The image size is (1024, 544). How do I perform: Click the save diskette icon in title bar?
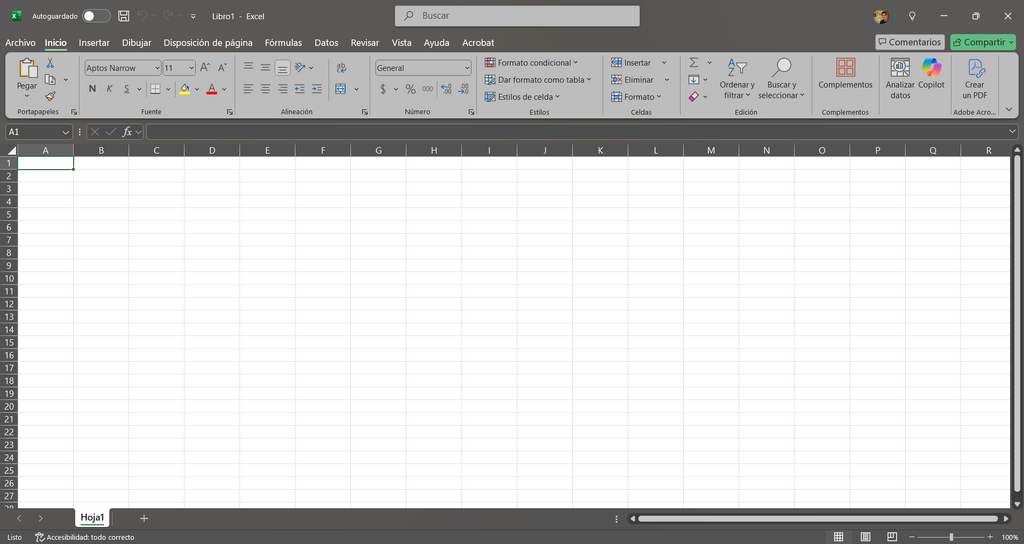click(x=123, y=16)
